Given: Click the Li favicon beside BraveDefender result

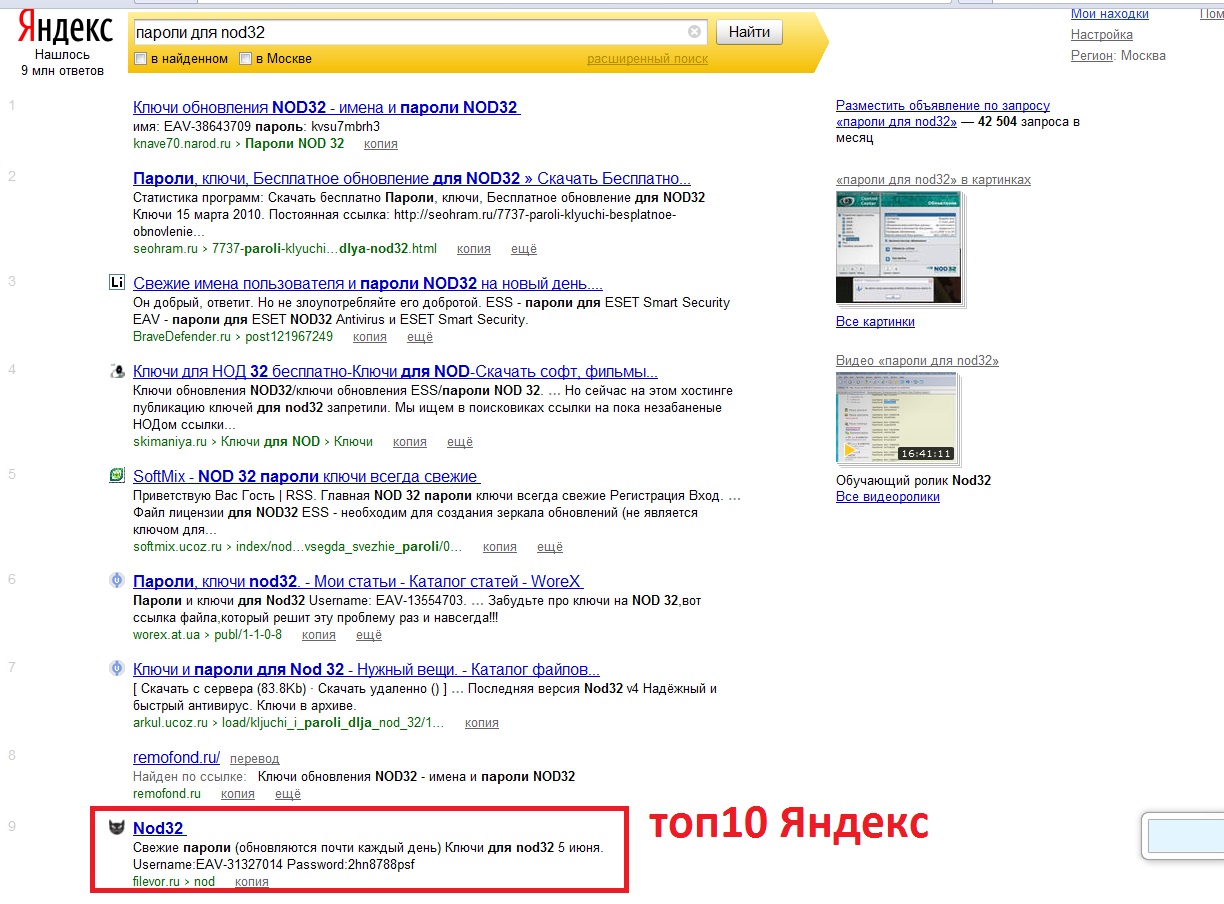Looking at the screenshot, I should (117, 282).
